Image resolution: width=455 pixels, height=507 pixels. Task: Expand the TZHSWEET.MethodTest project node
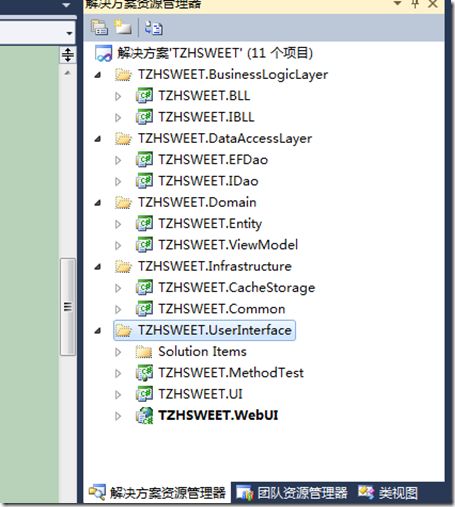click(118, 374)
